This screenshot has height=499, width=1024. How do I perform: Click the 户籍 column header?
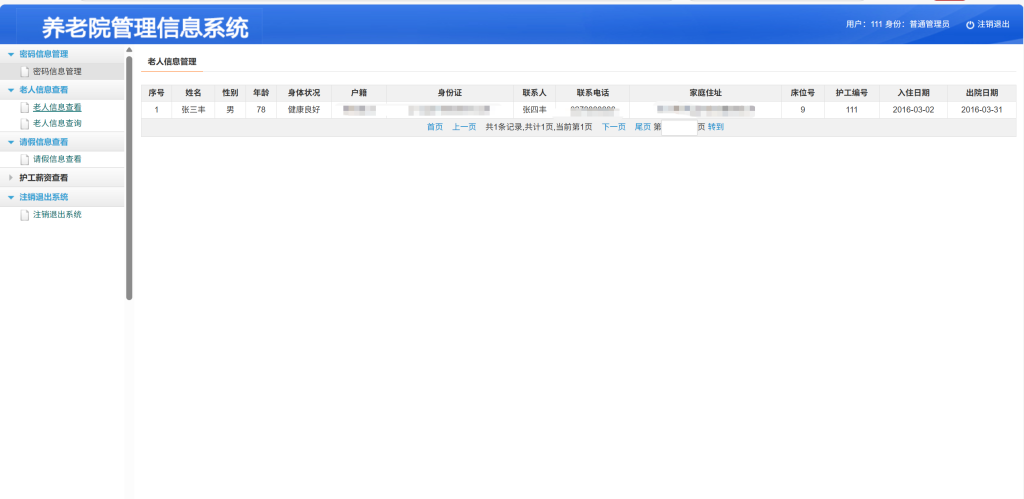click(x=359, y=93)
